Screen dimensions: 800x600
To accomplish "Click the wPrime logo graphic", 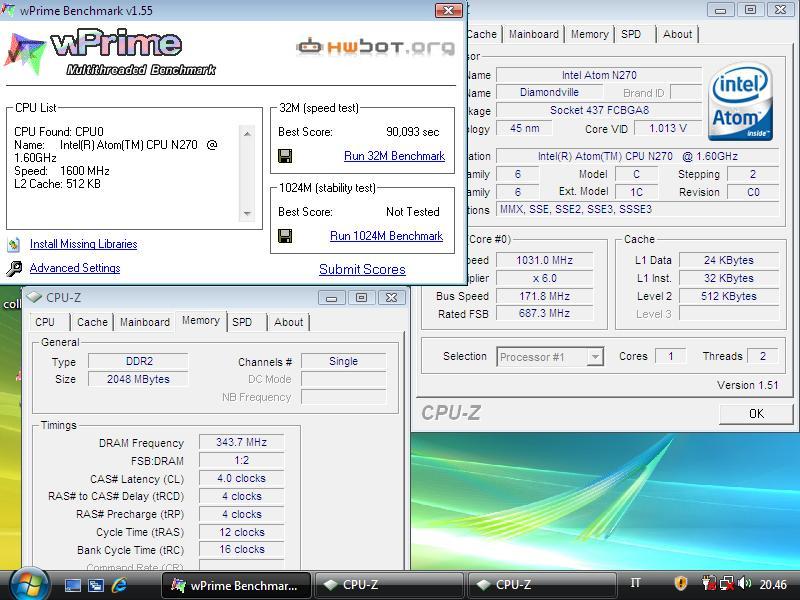I will click(110, 52).
